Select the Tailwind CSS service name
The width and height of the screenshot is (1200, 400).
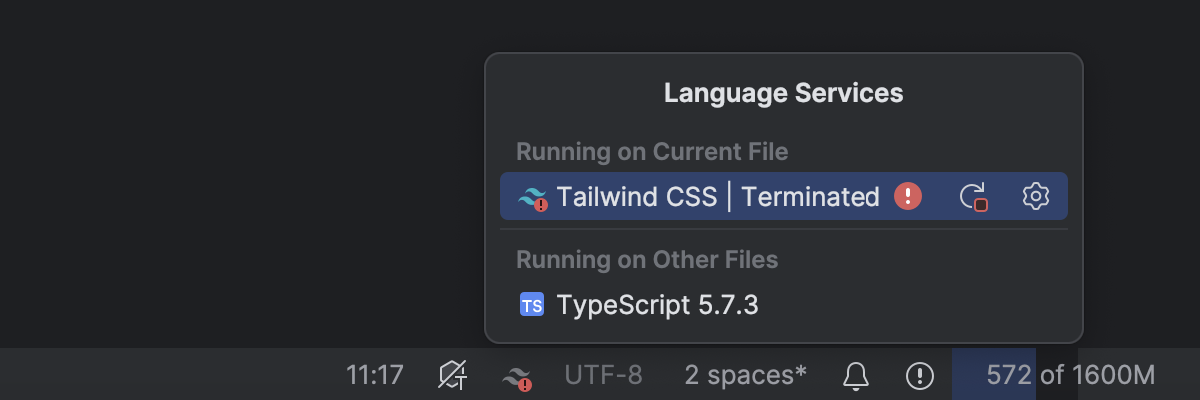tap(637, 197)
